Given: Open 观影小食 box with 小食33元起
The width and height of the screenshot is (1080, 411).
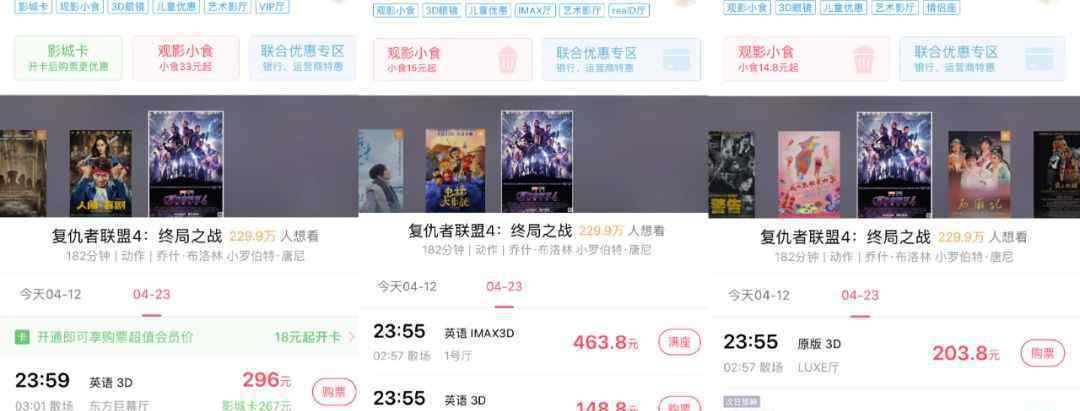Looking at the screenshot, I should [185, 58].
